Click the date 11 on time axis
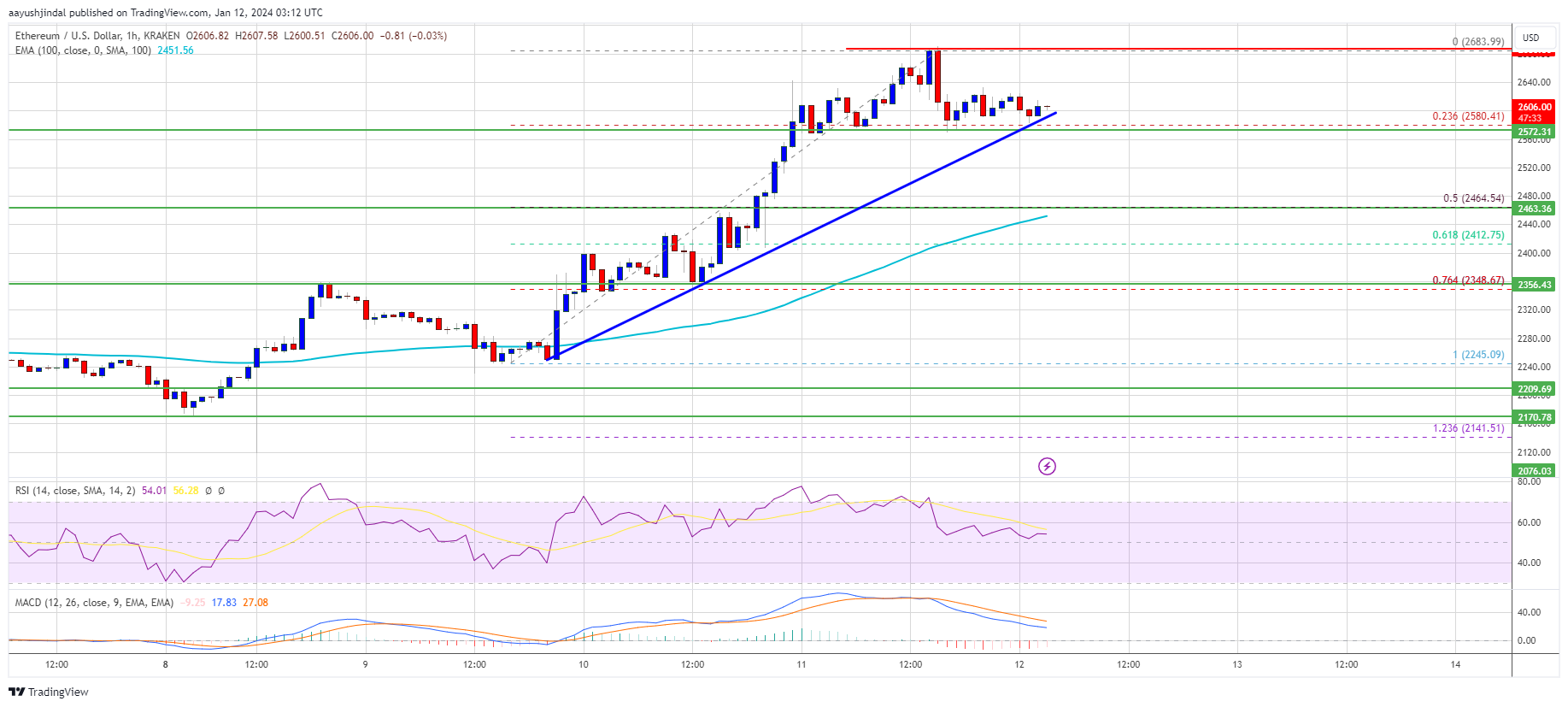Image resolution: width=1568 pixels, height=707 pixels. (x=802, y=664)
